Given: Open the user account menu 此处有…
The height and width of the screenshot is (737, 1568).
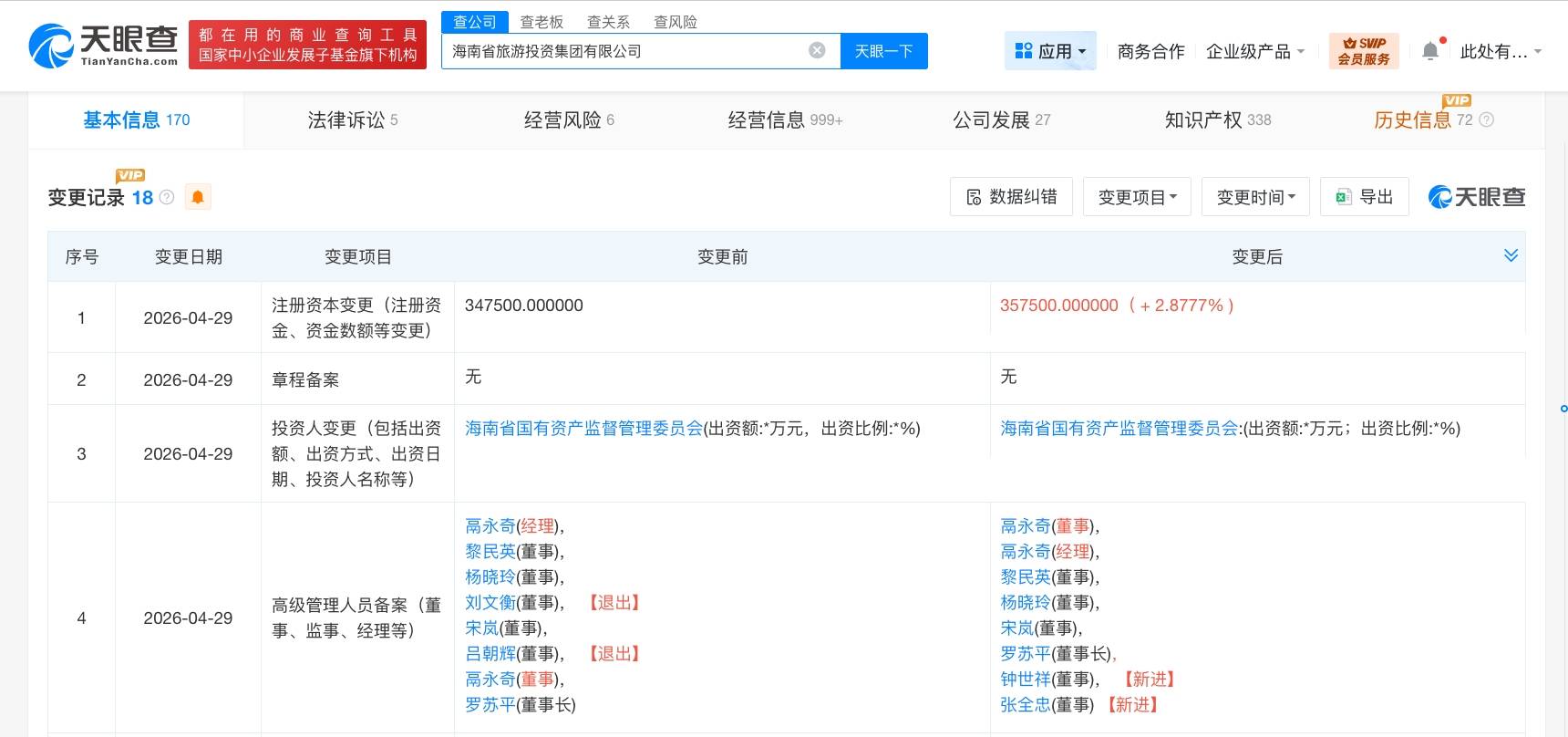Looking at the screenshot, I should tap(1501, 51).
